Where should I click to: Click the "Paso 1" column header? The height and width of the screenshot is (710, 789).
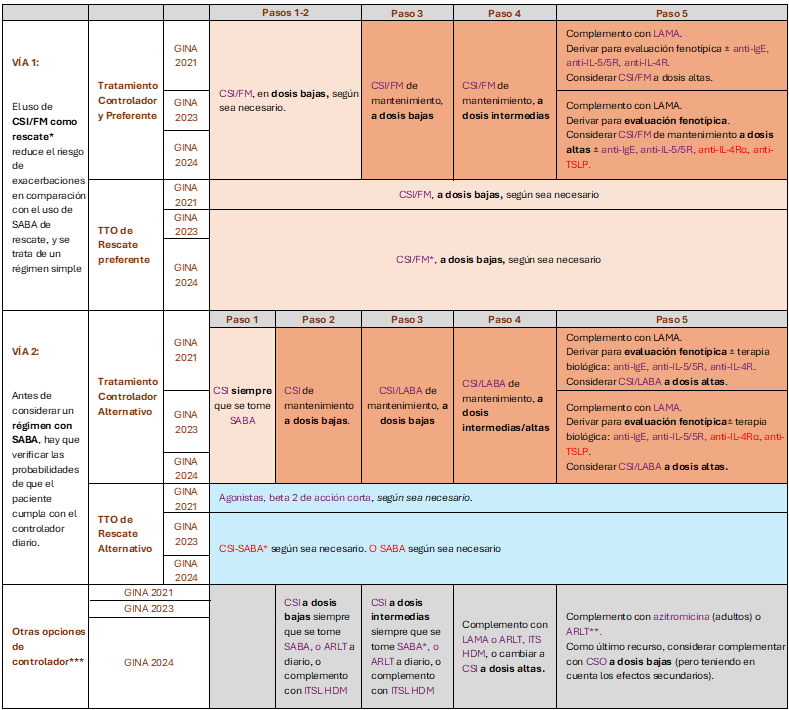242,319
